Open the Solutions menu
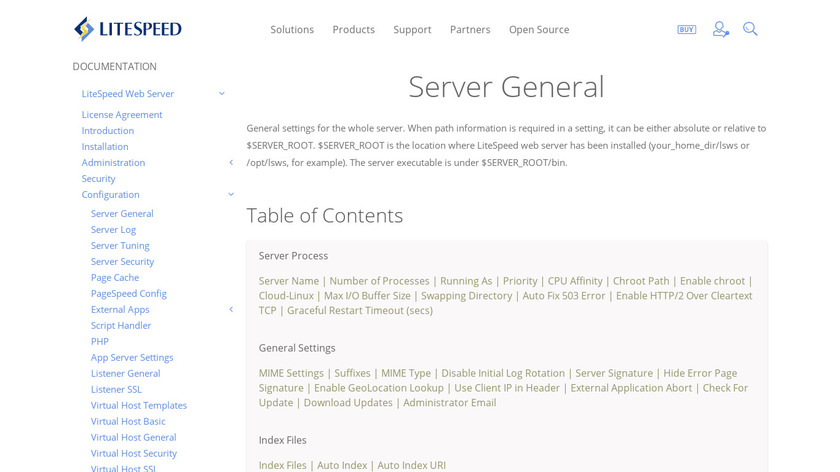 point(292,30)
